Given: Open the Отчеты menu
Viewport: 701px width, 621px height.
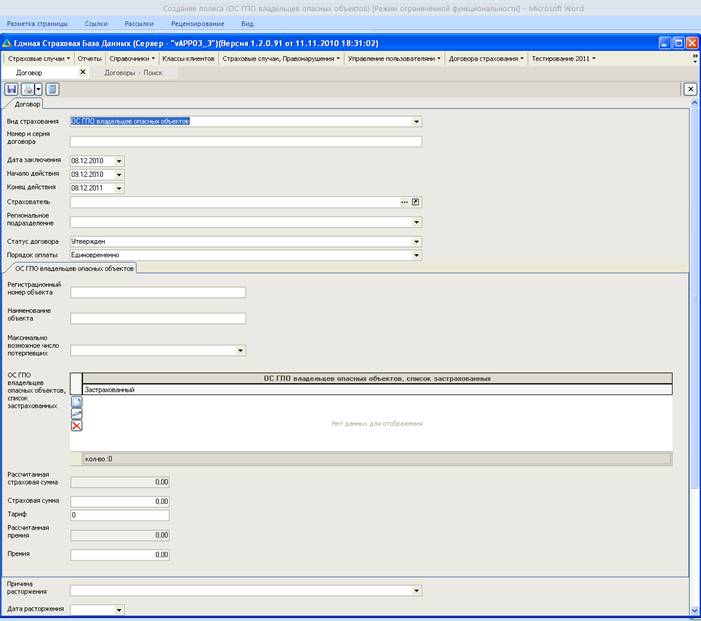Looking at the screenshot, I should pos(90,59).
